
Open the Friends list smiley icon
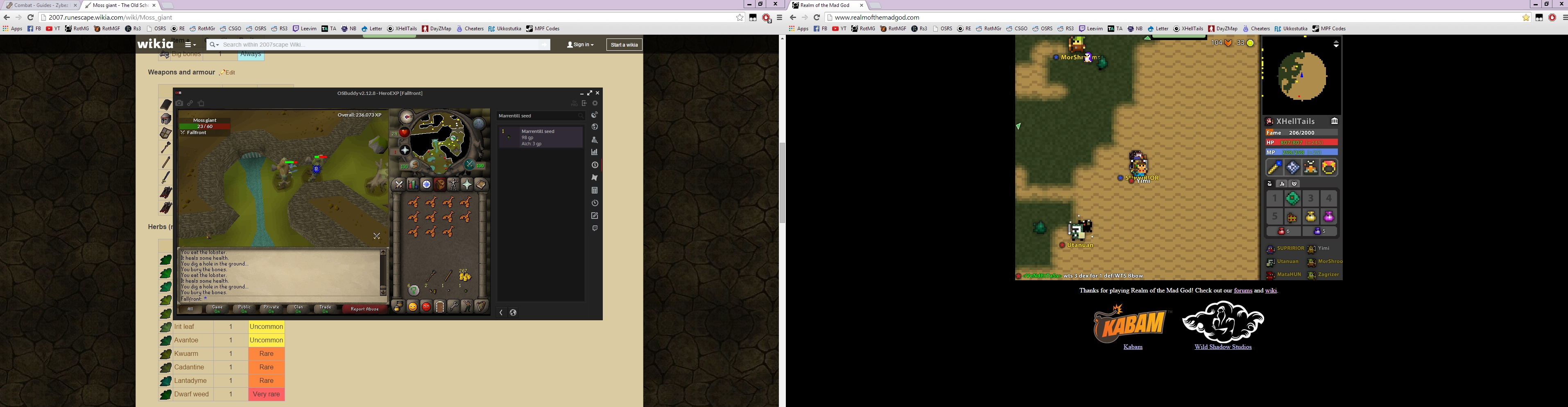(413, 307)
